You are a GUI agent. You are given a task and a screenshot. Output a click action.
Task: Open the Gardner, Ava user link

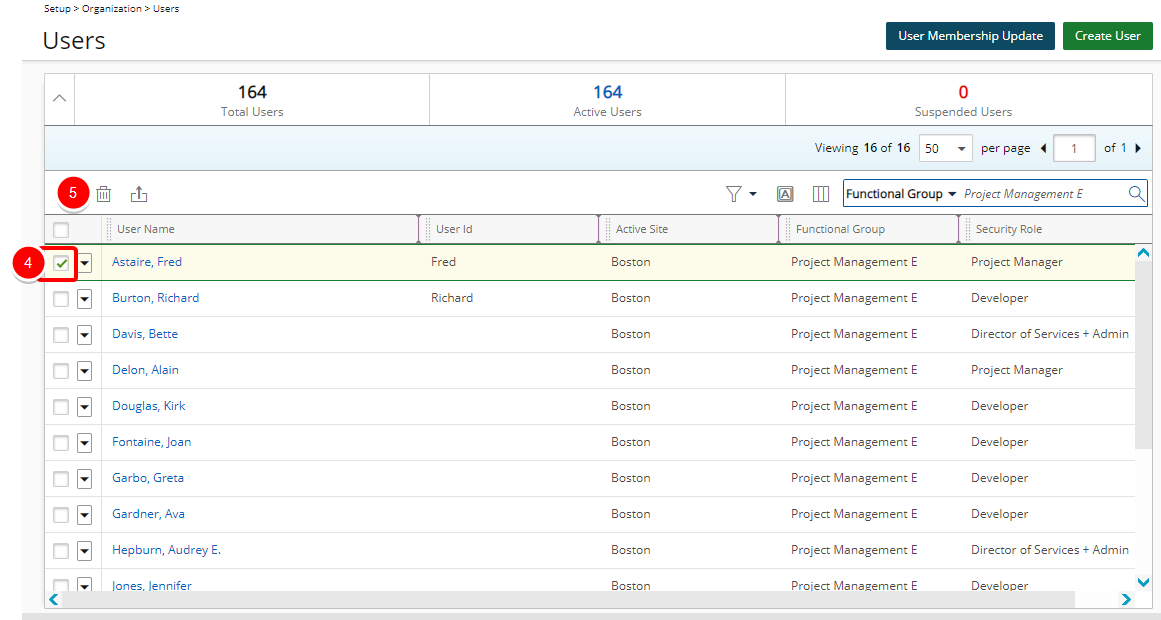(x=149, y=513)
